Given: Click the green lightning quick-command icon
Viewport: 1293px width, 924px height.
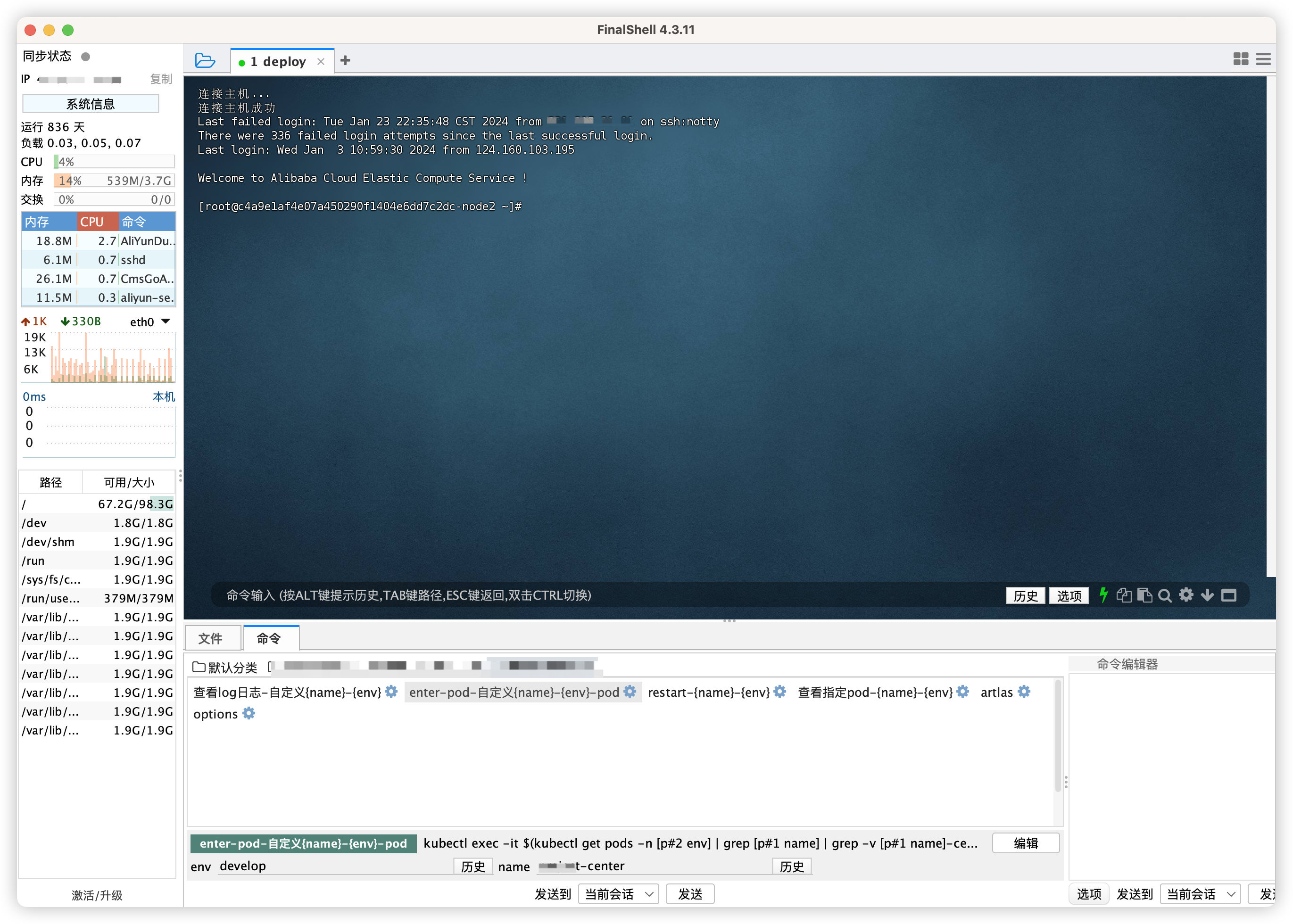Looking at the screenshot, I should pos(1103,595).
